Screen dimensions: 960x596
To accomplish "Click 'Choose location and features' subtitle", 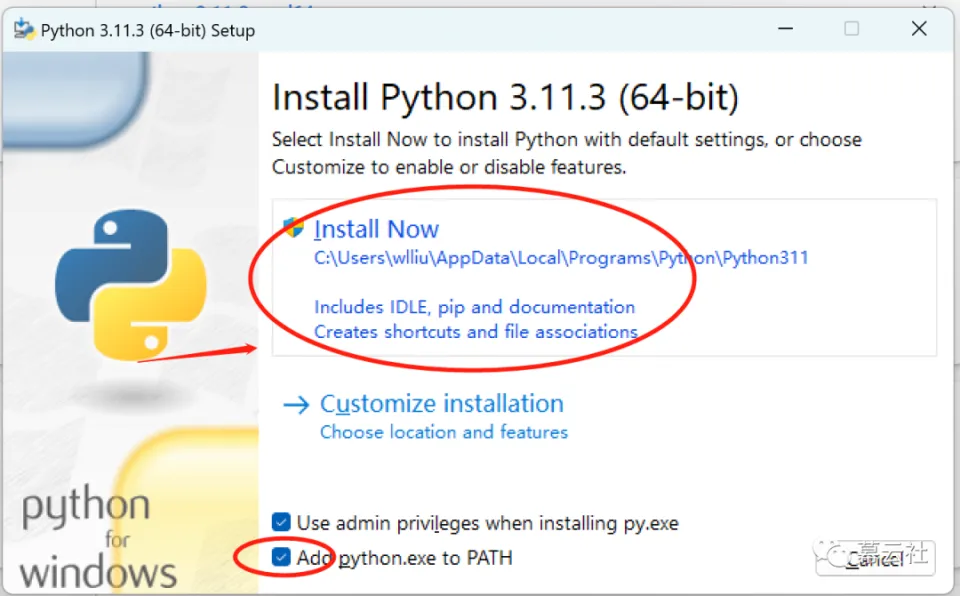I will click(x=444, y=432).
